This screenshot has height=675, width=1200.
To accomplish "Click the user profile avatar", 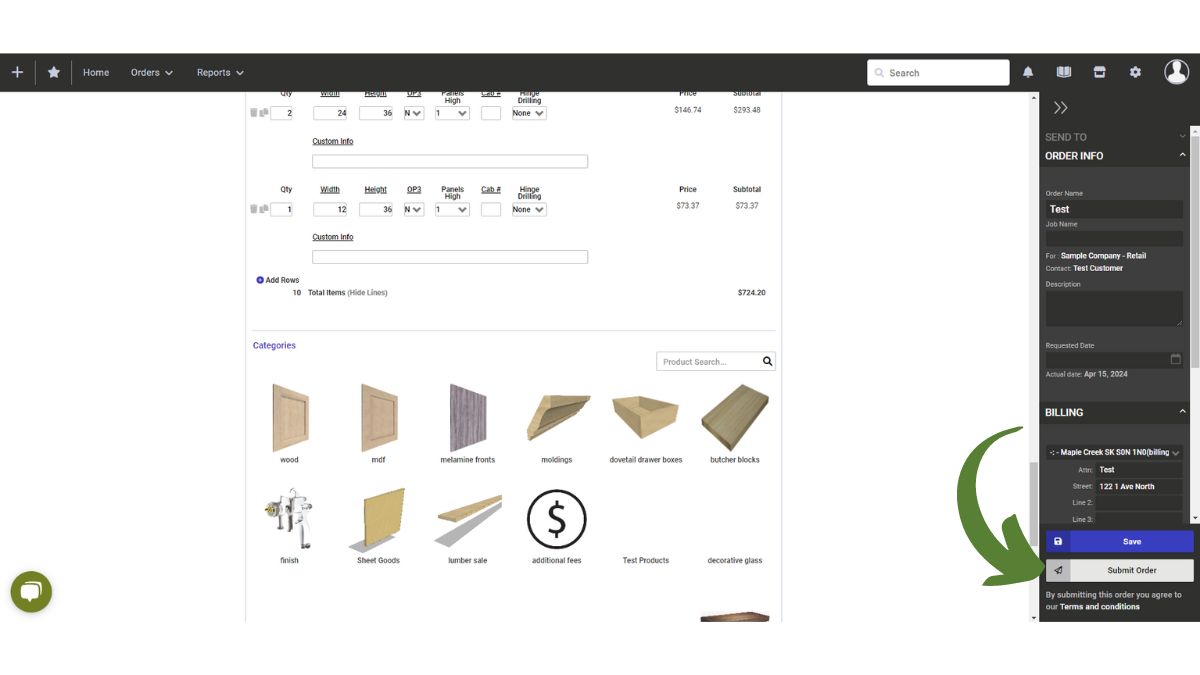I will pyautogui.click(x=1176, y=72).
